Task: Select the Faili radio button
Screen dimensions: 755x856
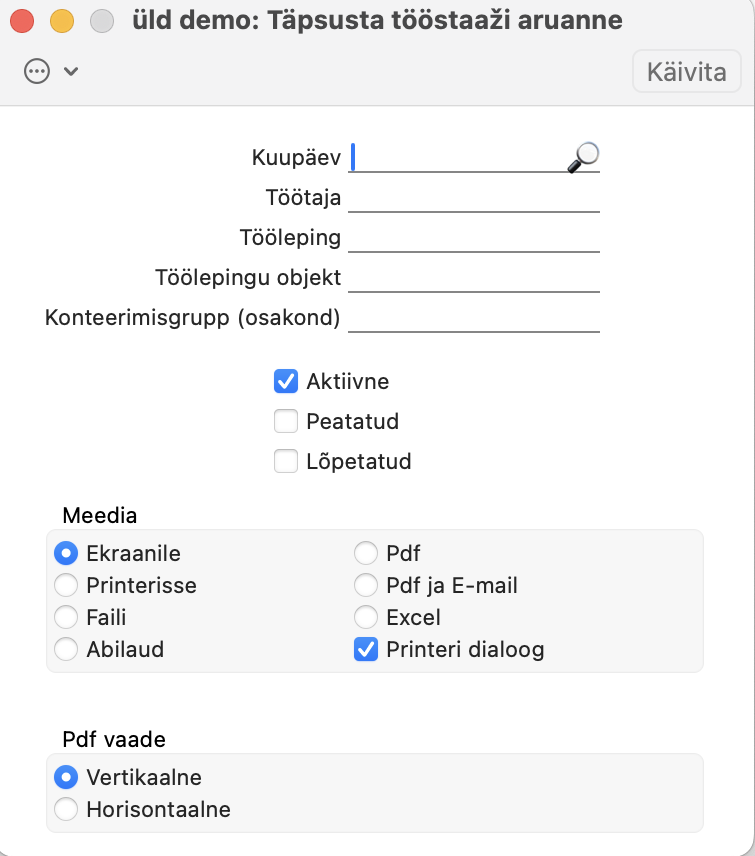Action: 66,617
